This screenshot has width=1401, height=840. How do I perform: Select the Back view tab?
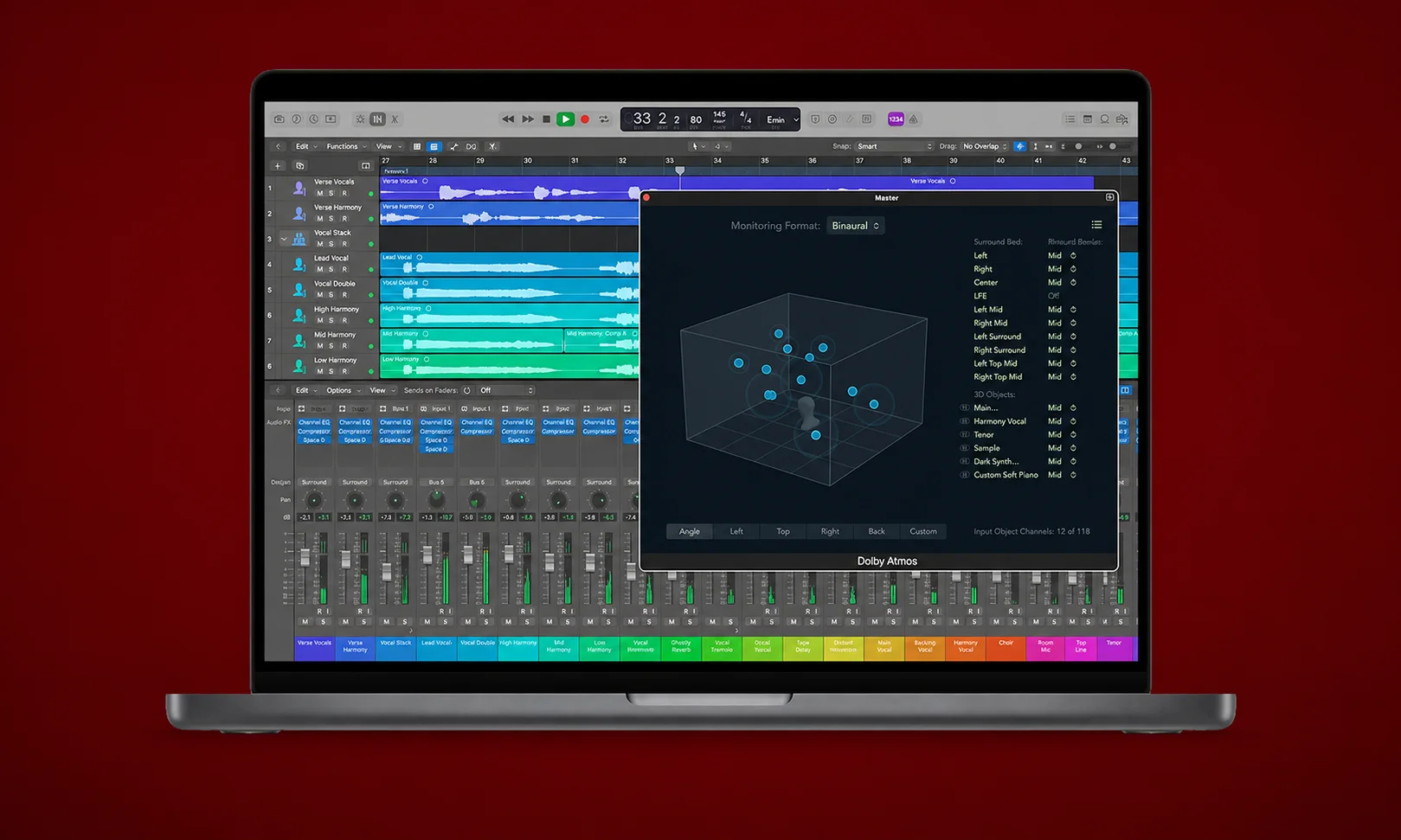[877, 531]
